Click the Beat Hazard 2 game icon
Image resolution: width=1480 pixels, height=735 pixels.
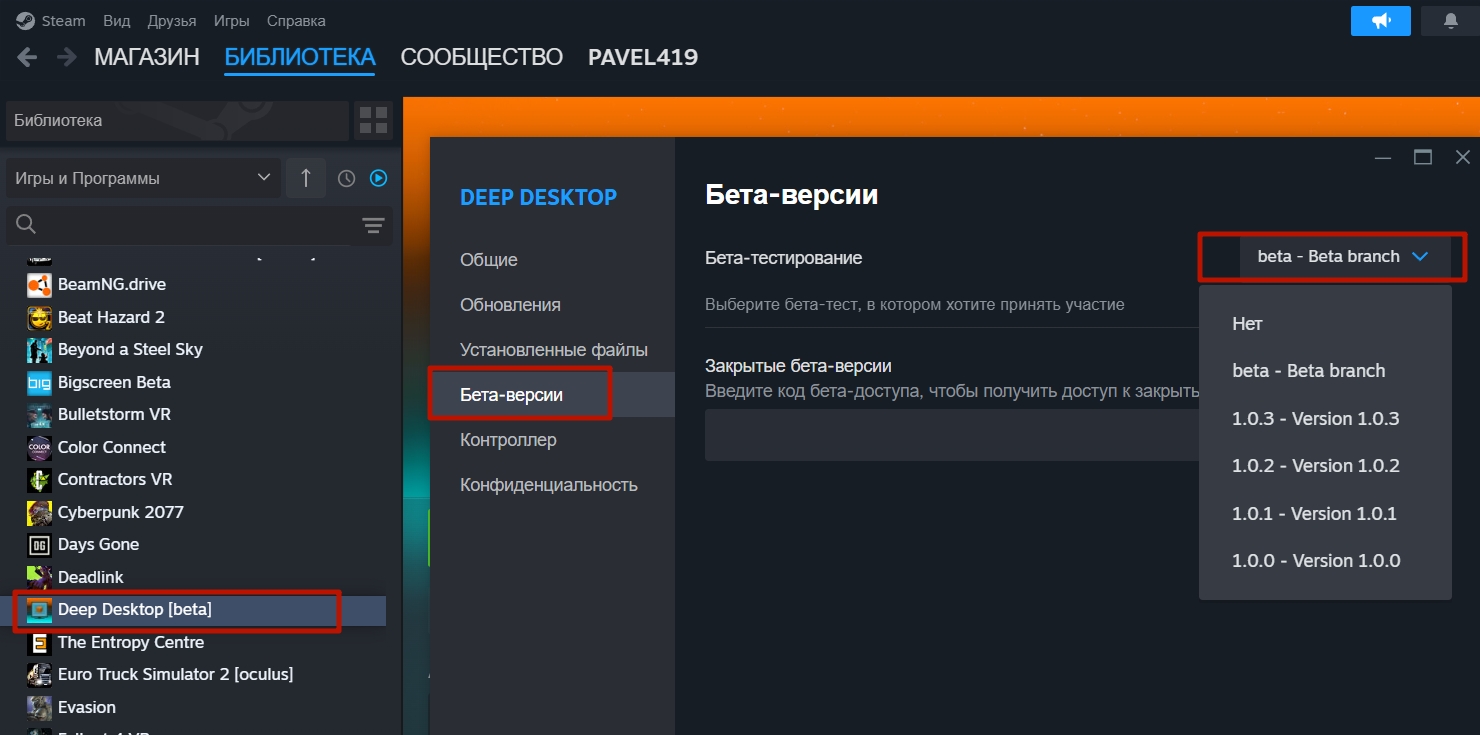coord(39,318)
